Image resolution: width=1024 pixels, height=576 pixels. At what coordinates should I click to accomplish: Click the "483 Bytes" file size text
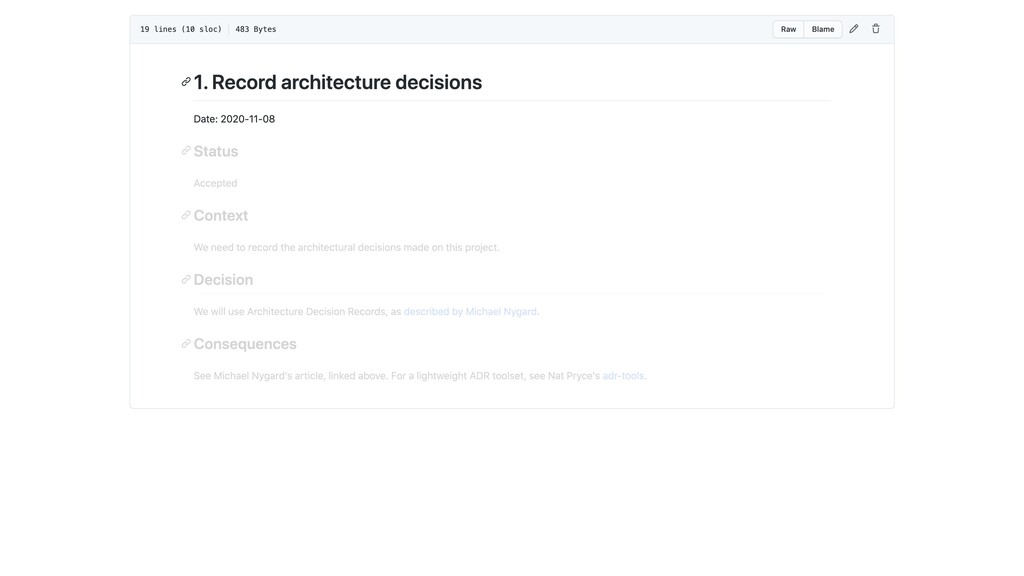pyautogui.click(x=256, y=29)
